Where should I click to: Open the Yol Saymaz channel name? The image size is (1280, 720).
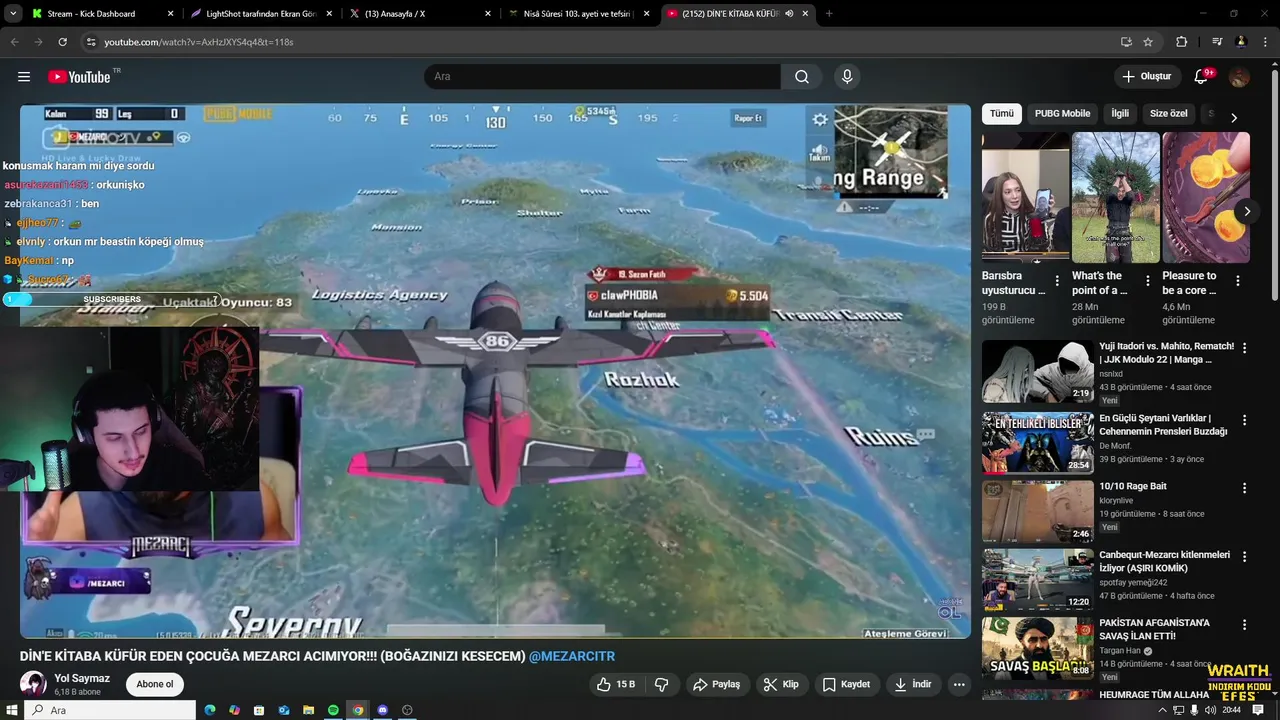pyautogui.click(x=82, y=679)
